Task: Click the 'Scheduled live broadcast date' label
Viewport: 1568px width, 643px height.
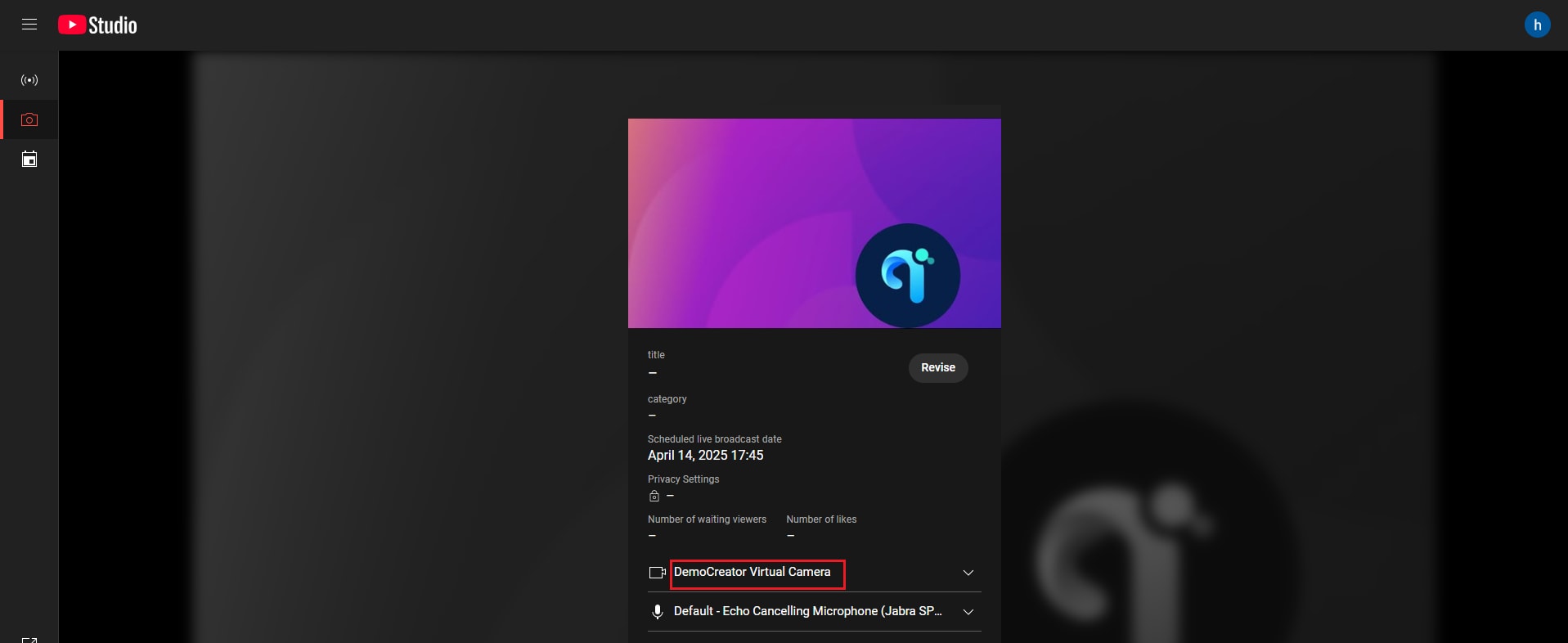Action: (715, 439)
